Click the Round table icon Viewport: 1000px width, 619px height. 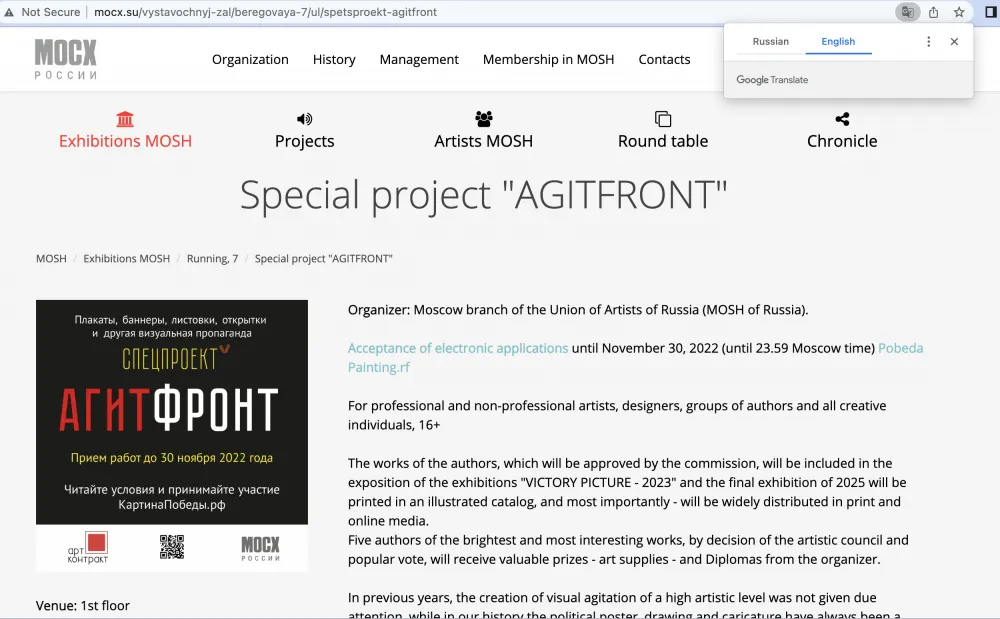point(663,119)
